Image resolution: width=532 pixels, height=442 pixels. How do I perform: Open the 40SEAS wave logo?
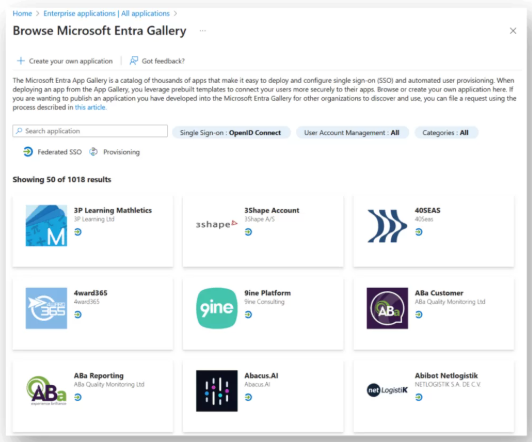pyautogui.click(x=387, y=226)
